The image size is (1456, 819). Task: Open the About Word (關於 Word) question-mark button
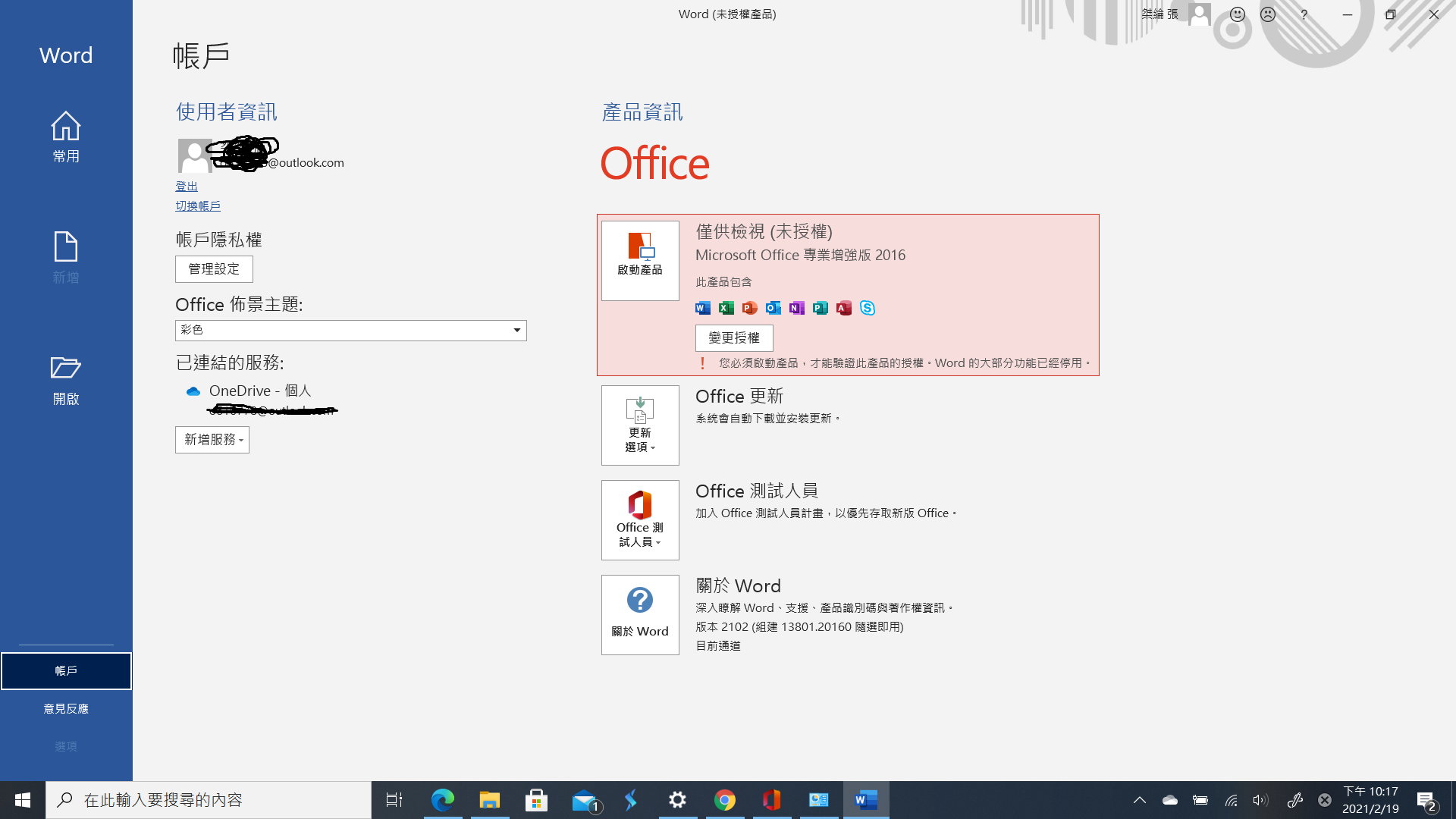tap(639, 614)
